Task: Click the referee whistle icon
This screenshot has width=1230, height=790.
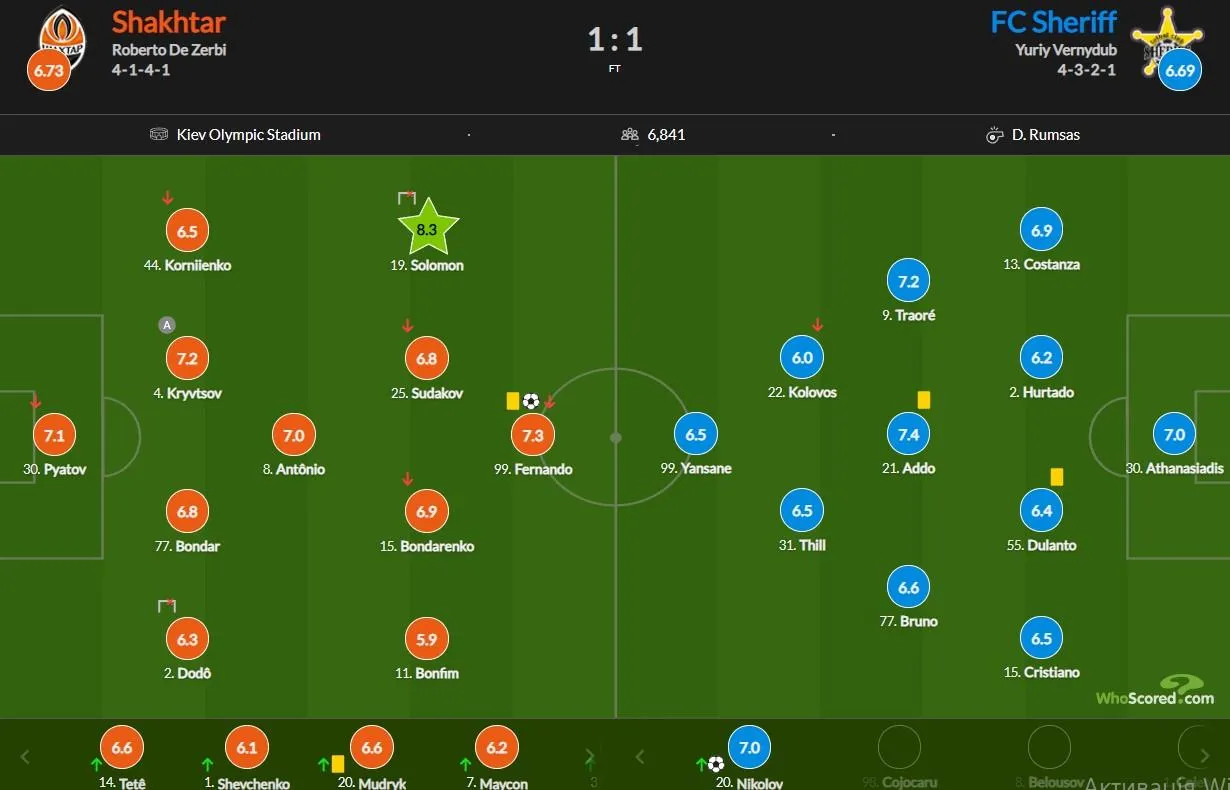Action: click(x=994, y=135)
